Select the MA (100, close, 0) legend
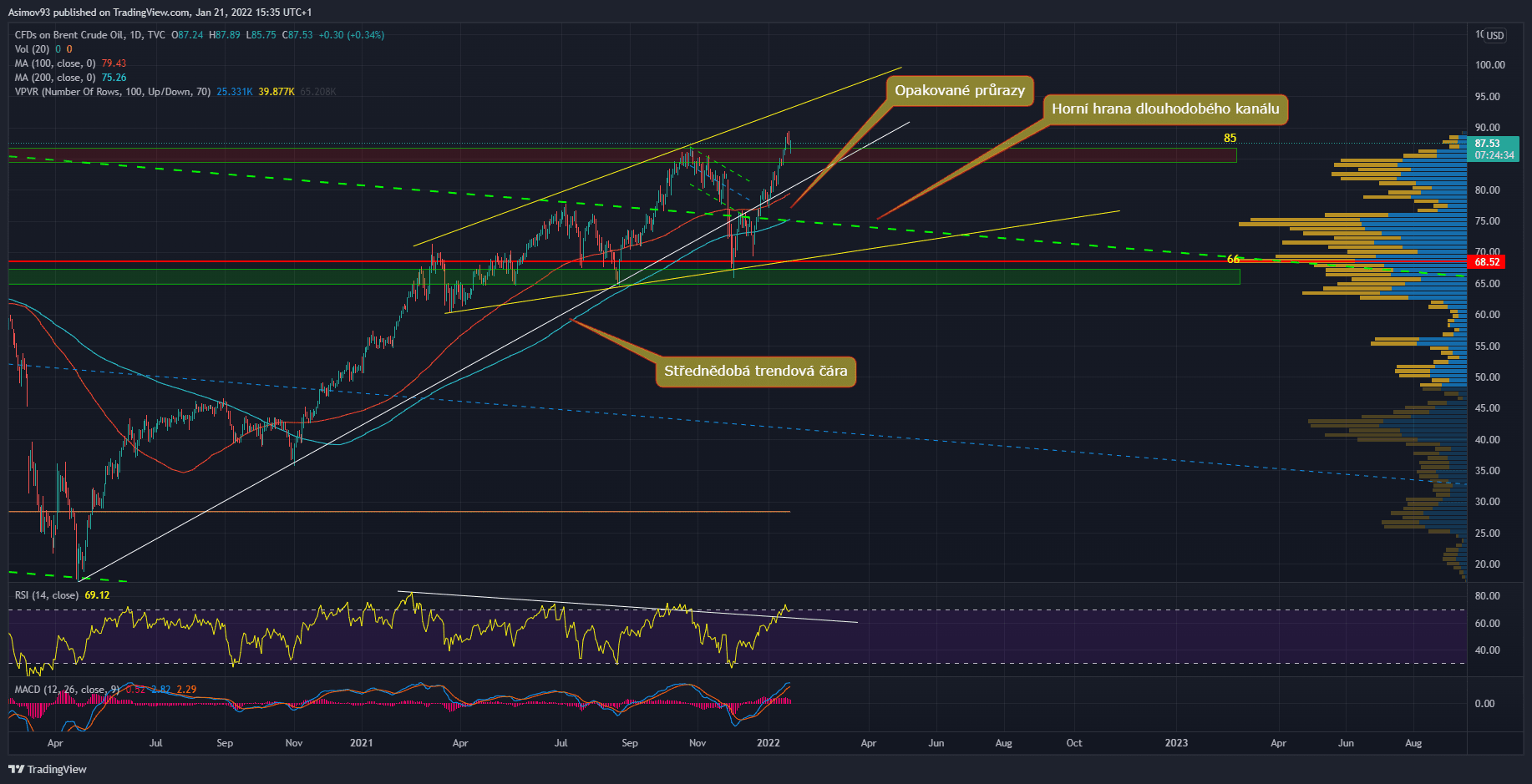 [55, 63]
